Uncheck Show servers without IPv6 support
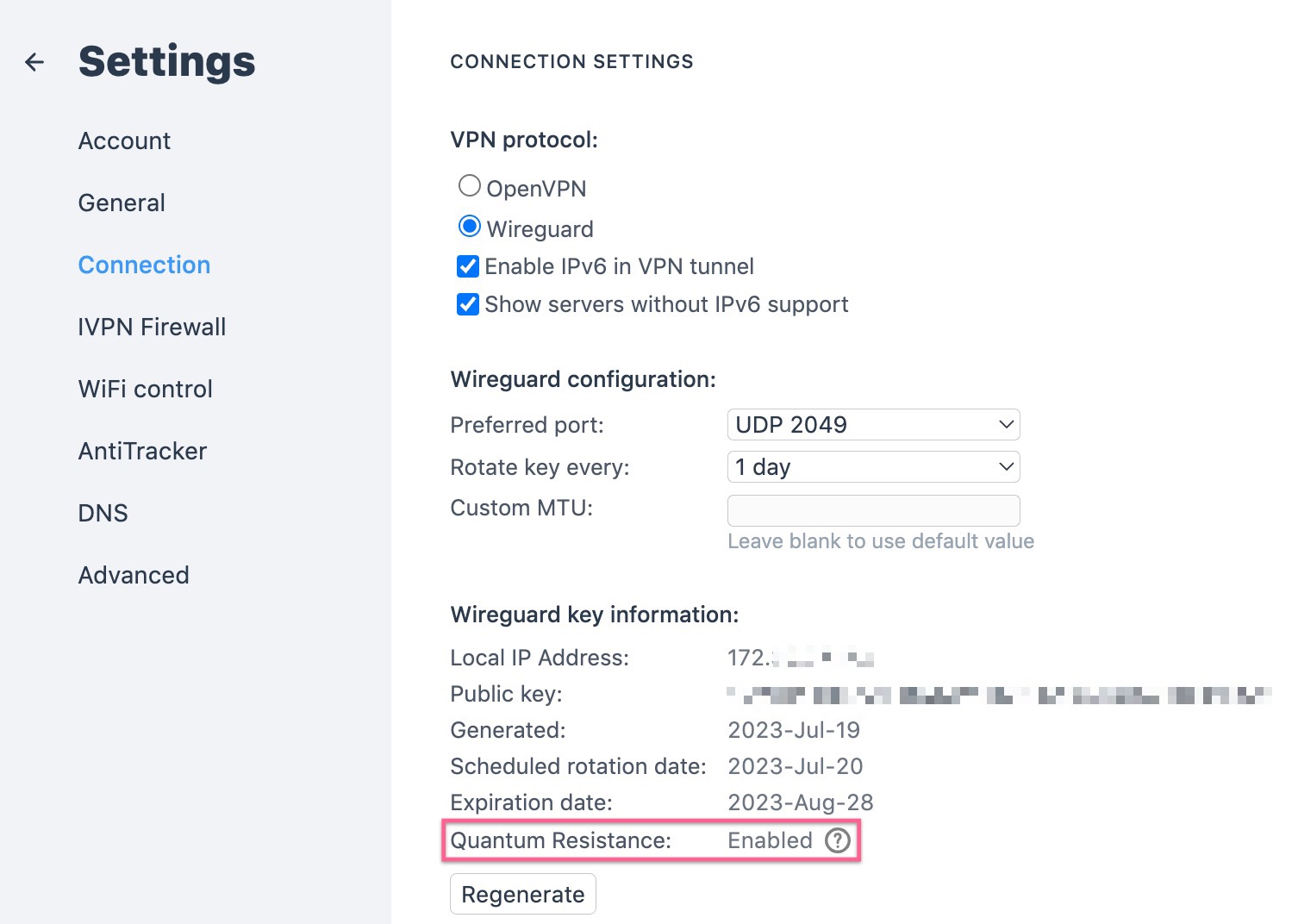 (x=467, y=304)
